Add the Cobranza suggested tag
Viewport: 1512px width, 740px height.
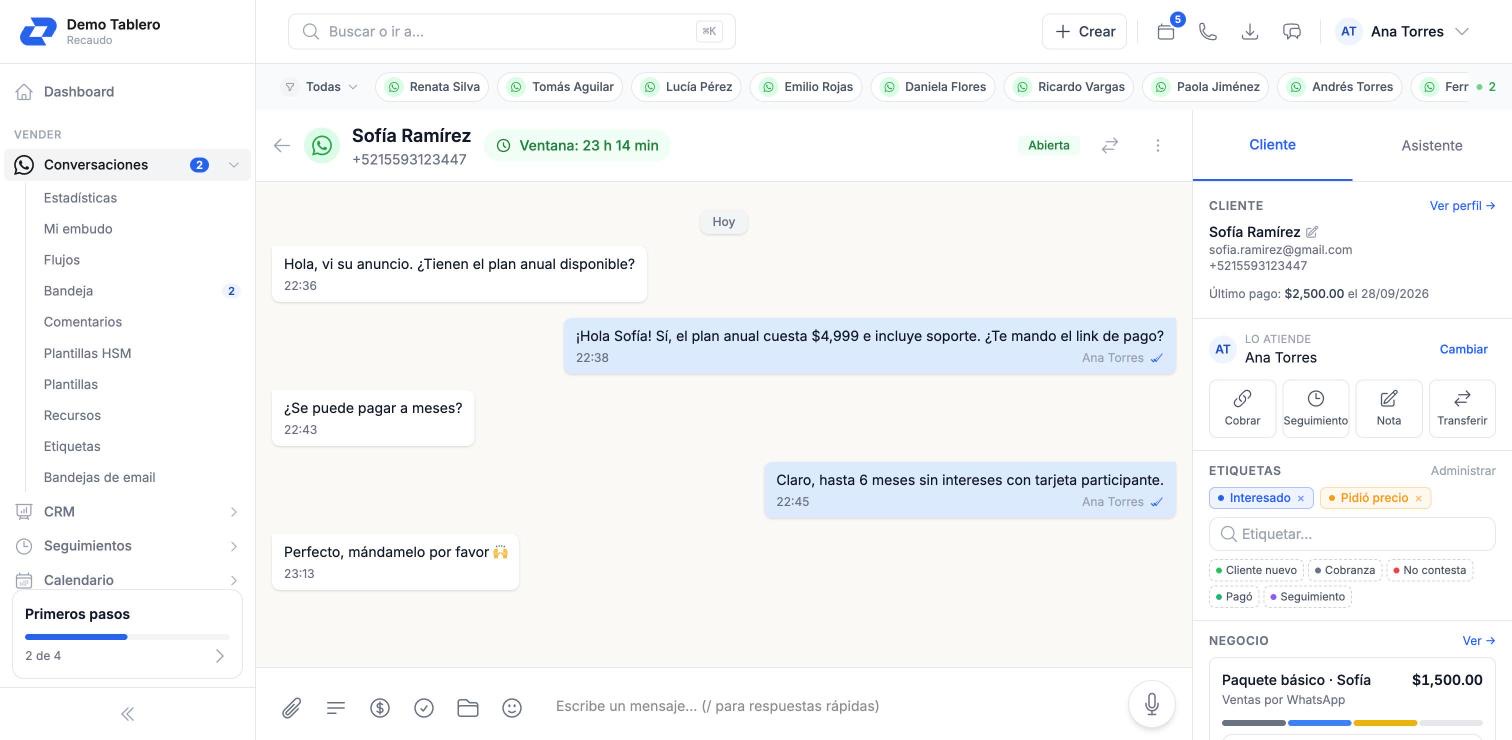click(1345, 570)
